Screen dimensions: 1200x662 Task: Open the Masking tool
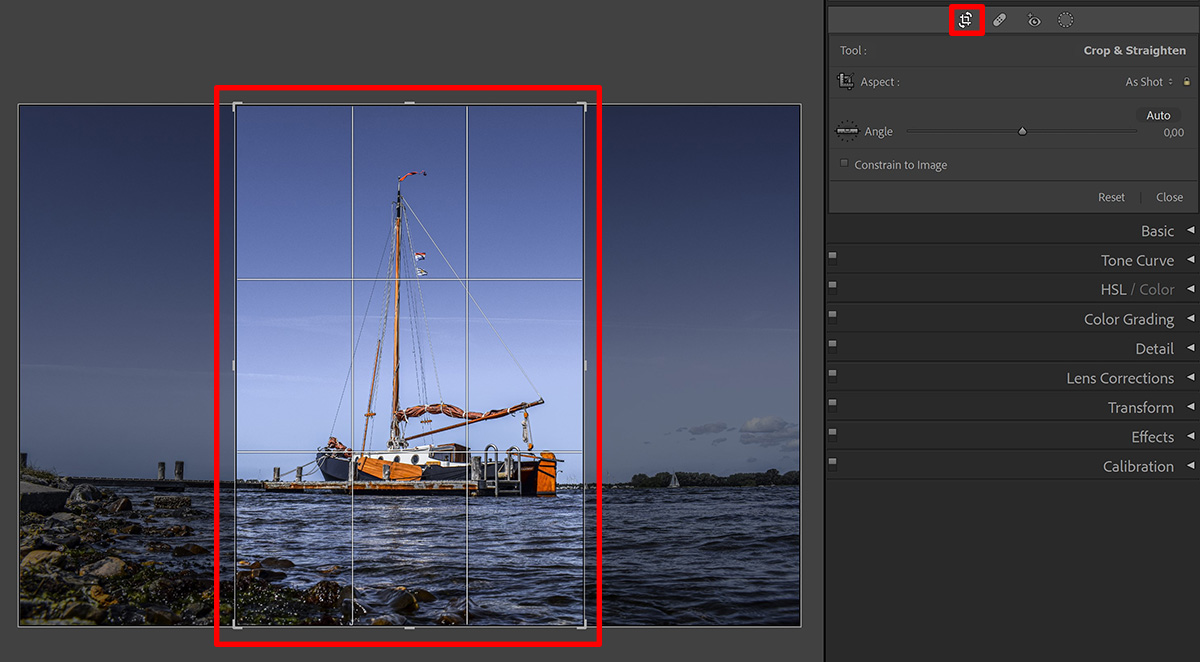pyautogui.click(x=1065, y=19)
